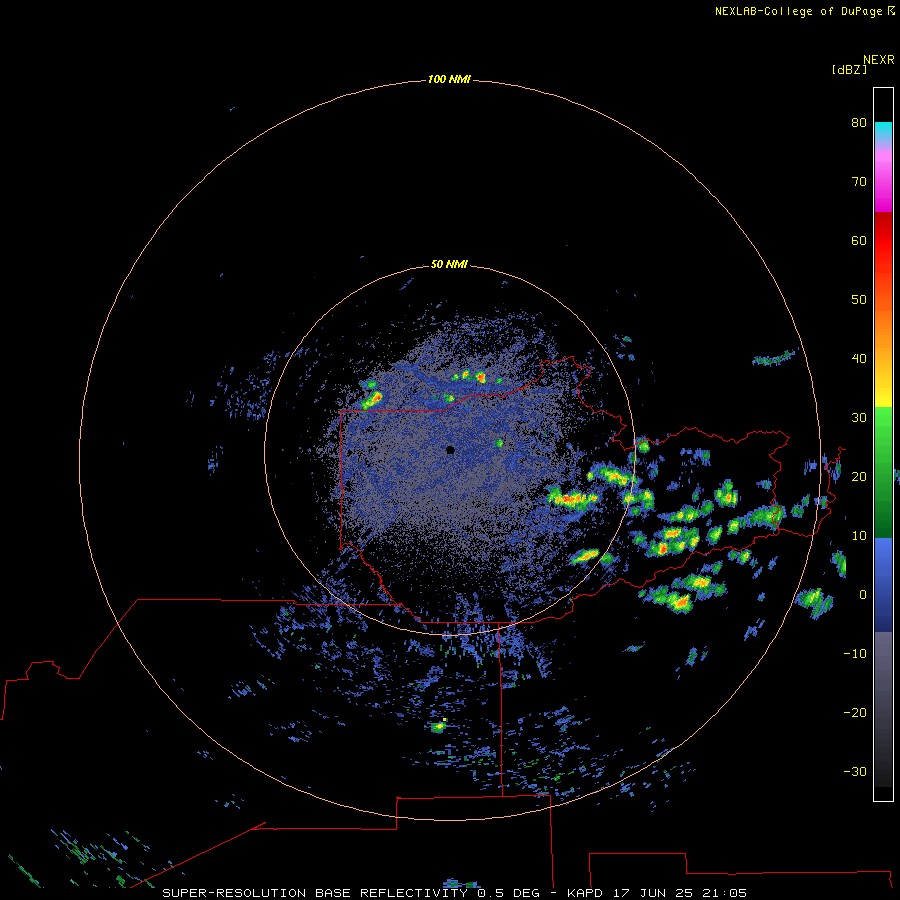The image size is (900, 900).
Task: Click the small green echo just east of radar site
Action: click(499, 443)
